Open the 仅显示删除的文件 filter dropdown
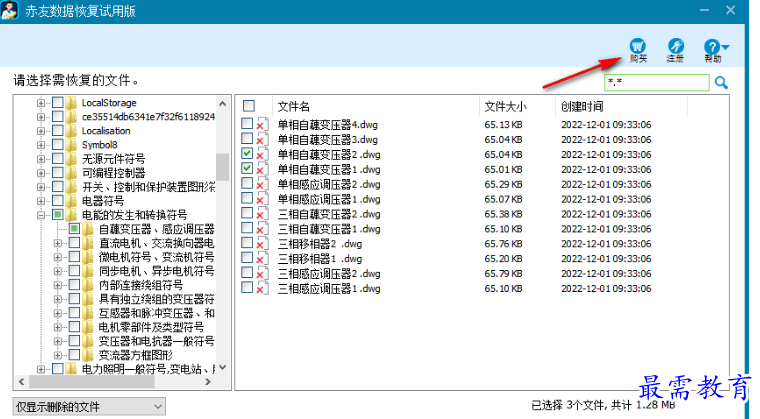760x419 pixels. coord(89,406)
